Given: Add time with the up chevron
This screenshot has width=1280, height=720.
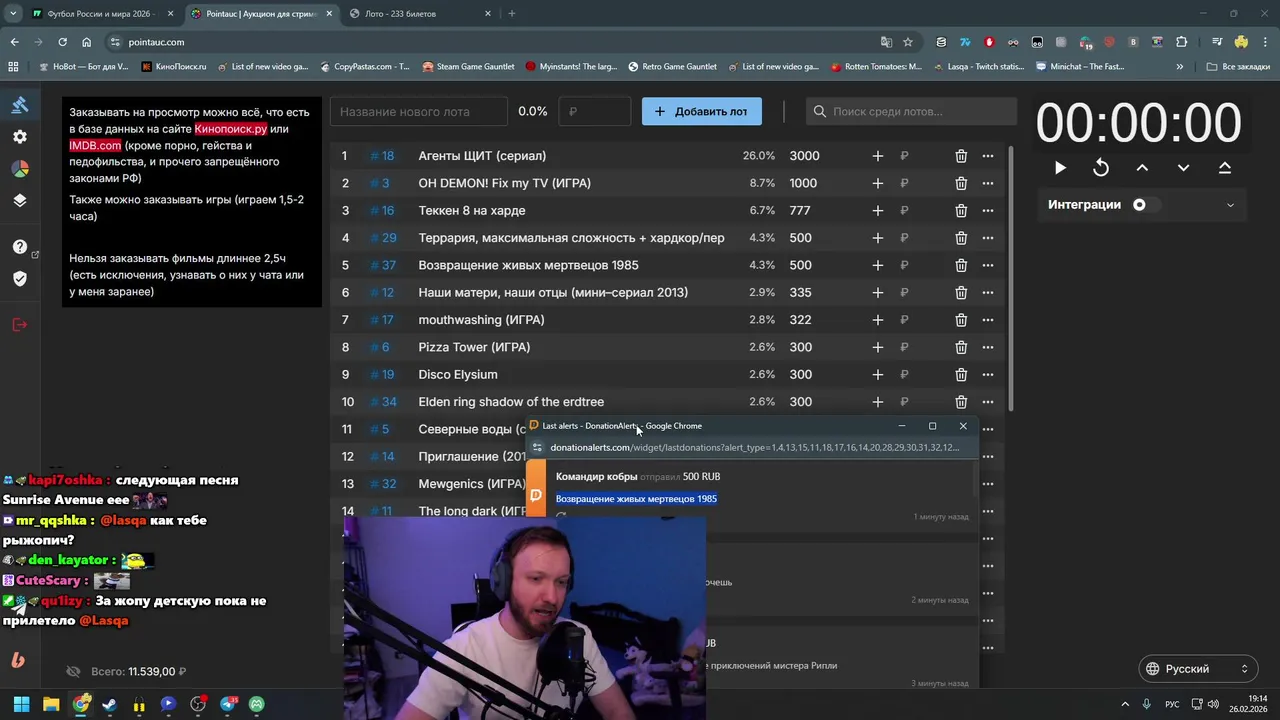Looking at the screenshot, I should (1142, 168).
